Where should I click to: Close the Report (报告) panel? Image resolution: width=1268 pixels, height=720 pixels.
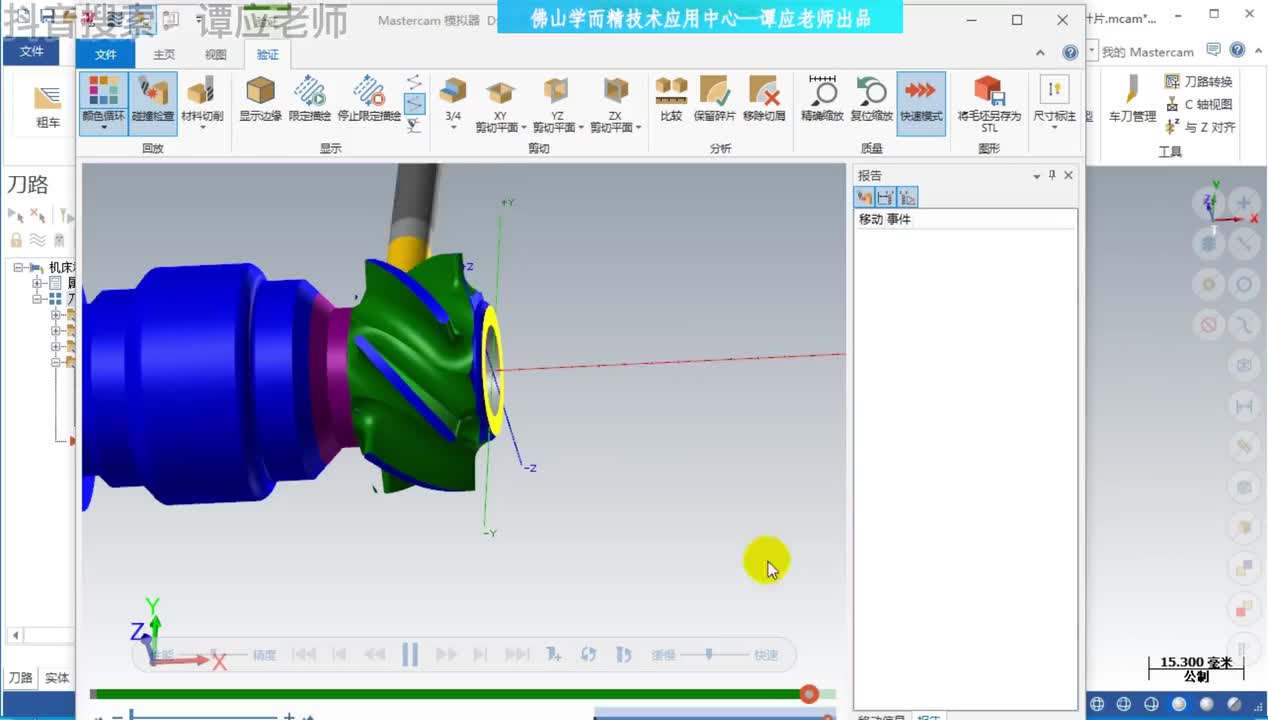click(1068, 175)
